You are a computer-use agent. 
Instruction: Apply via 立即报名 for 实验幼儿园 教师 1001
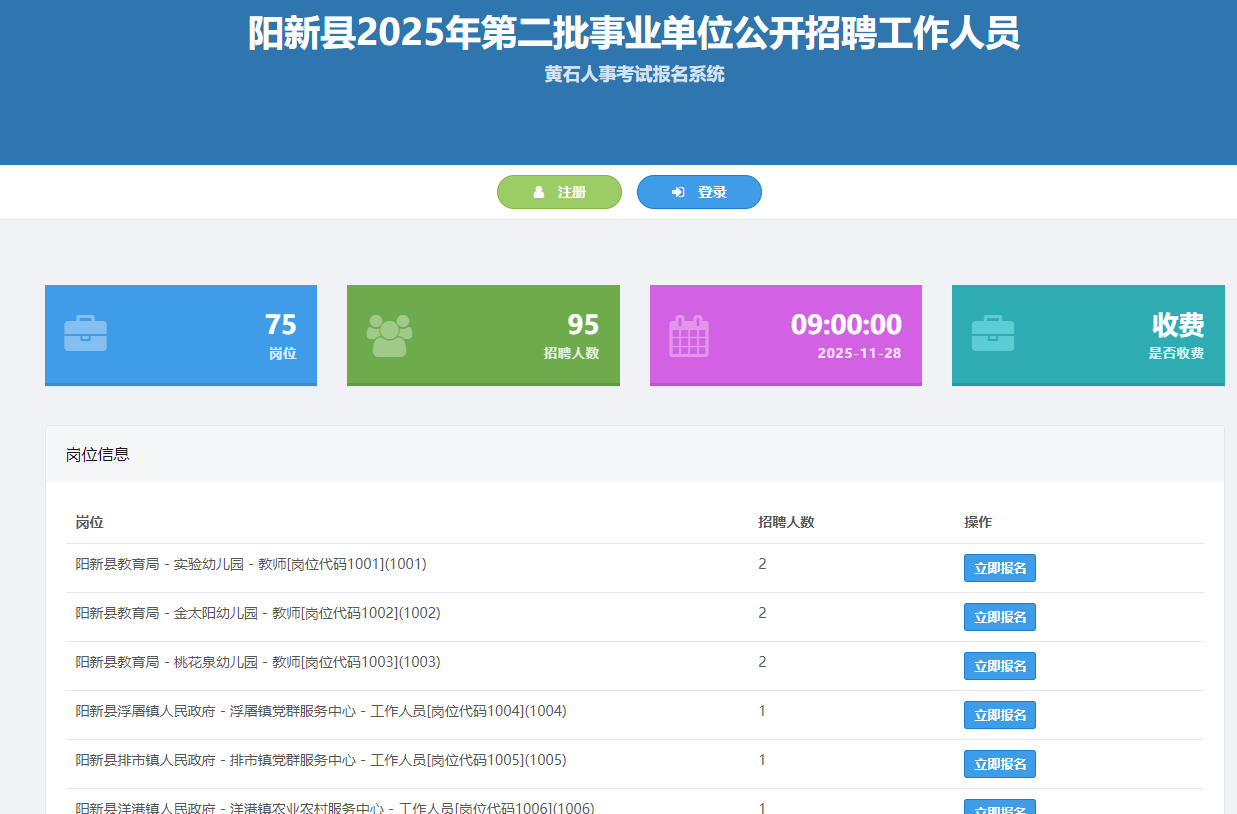pyautogui.click(x=999, y=568)
